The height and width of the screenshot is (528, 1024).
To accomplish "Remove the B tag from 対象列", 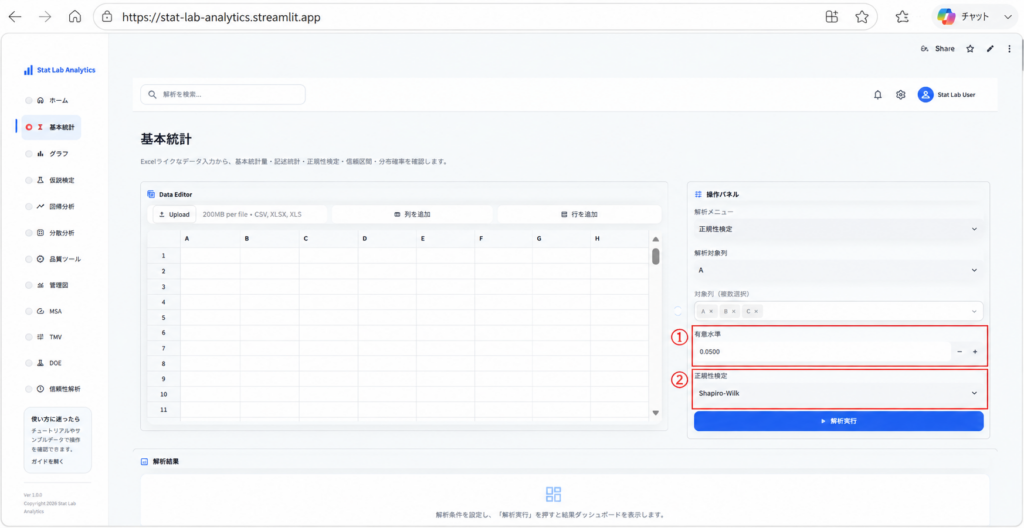I will click(734, 312).
